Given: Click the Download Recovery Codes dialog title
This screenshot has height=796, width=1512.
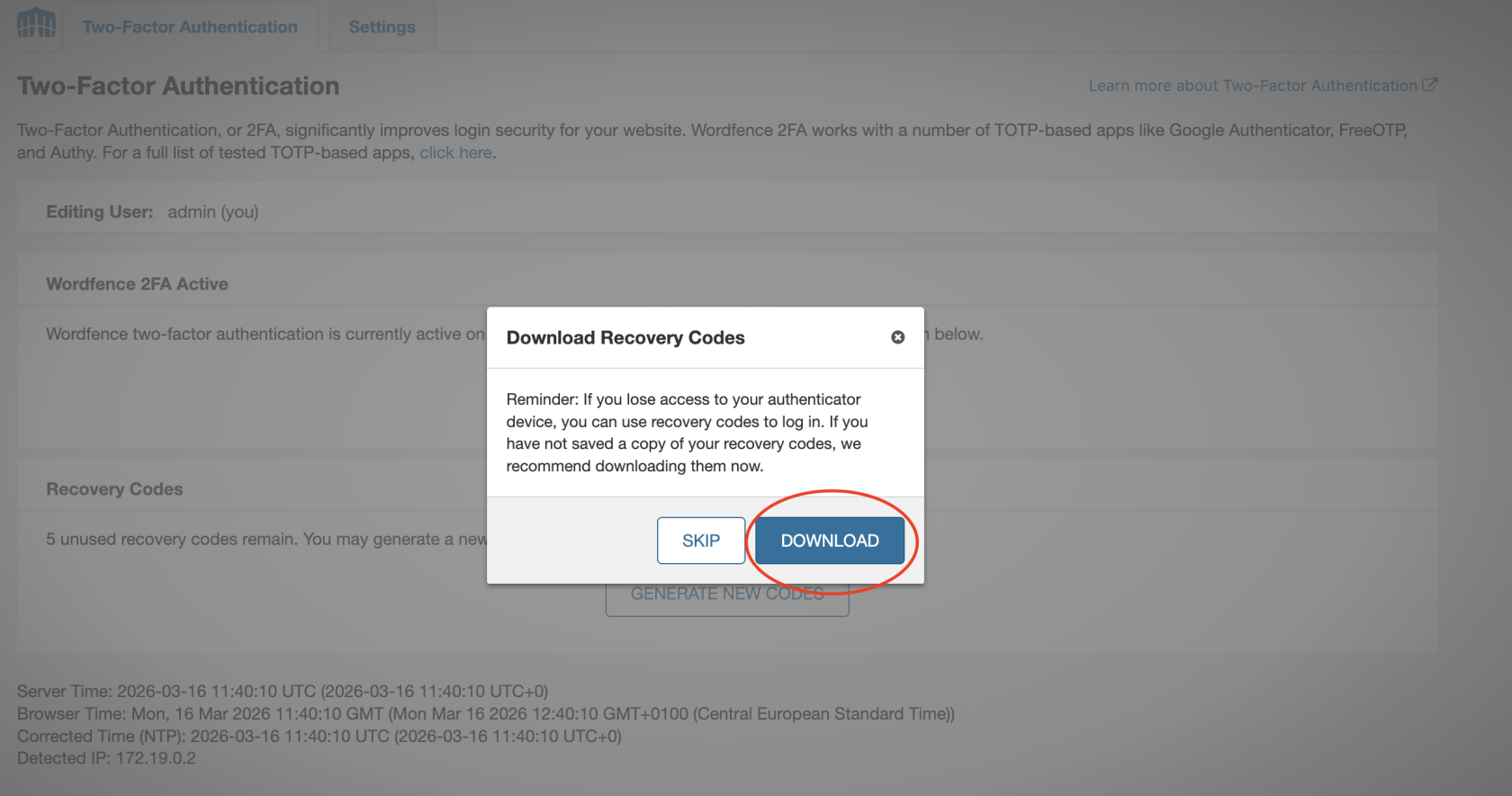Looking at the screenshot, I should [x=626, y=337].
